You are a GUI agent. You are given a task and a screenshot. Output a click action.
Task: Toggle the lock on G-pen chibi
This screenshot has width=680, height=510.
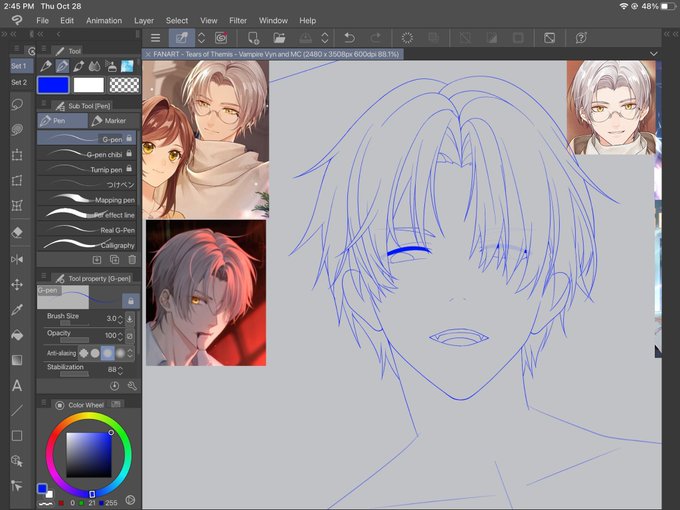coord(129,154)
